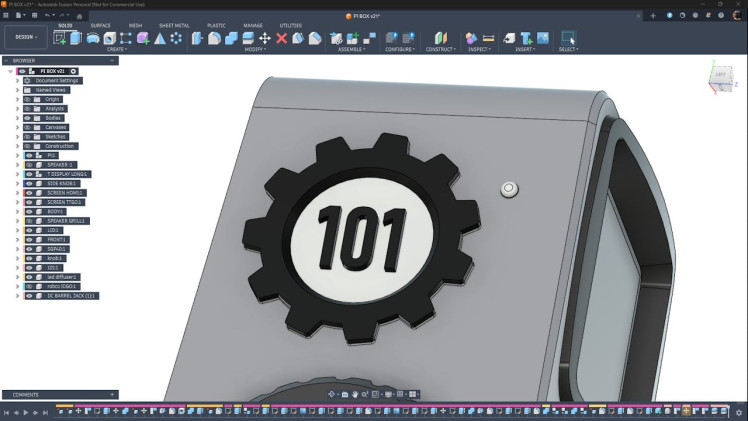Switch to the MANAGE tab
Image resolution: width=748 pixels, height=421 pixels.
click(253, 25)
